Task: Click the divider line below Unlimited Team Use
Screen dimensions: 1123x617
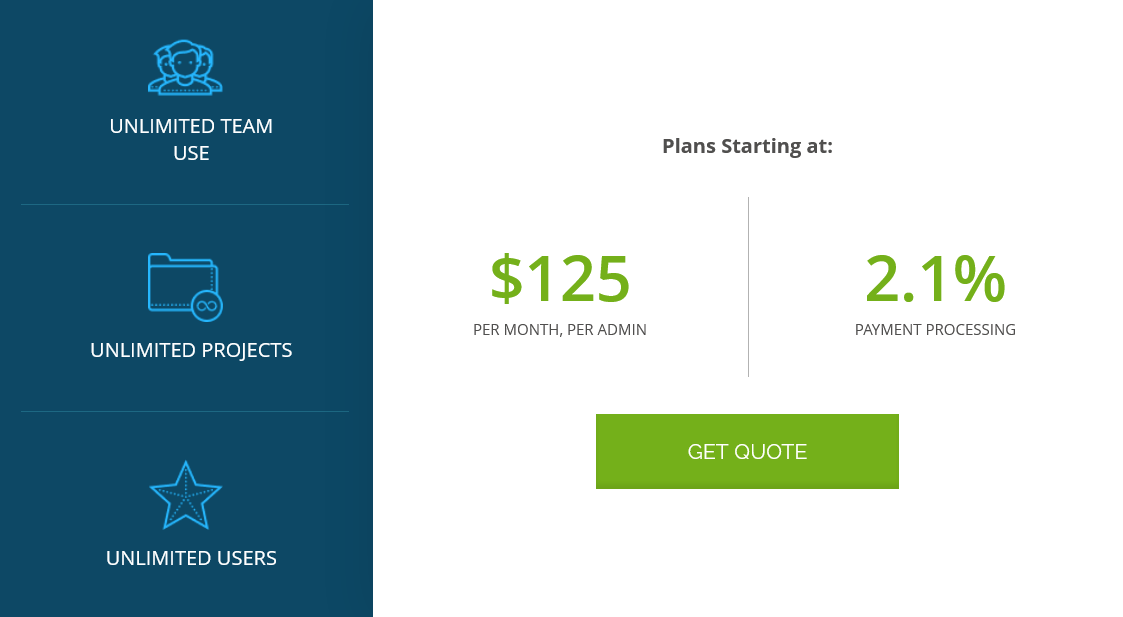Action: pos(185,204)
